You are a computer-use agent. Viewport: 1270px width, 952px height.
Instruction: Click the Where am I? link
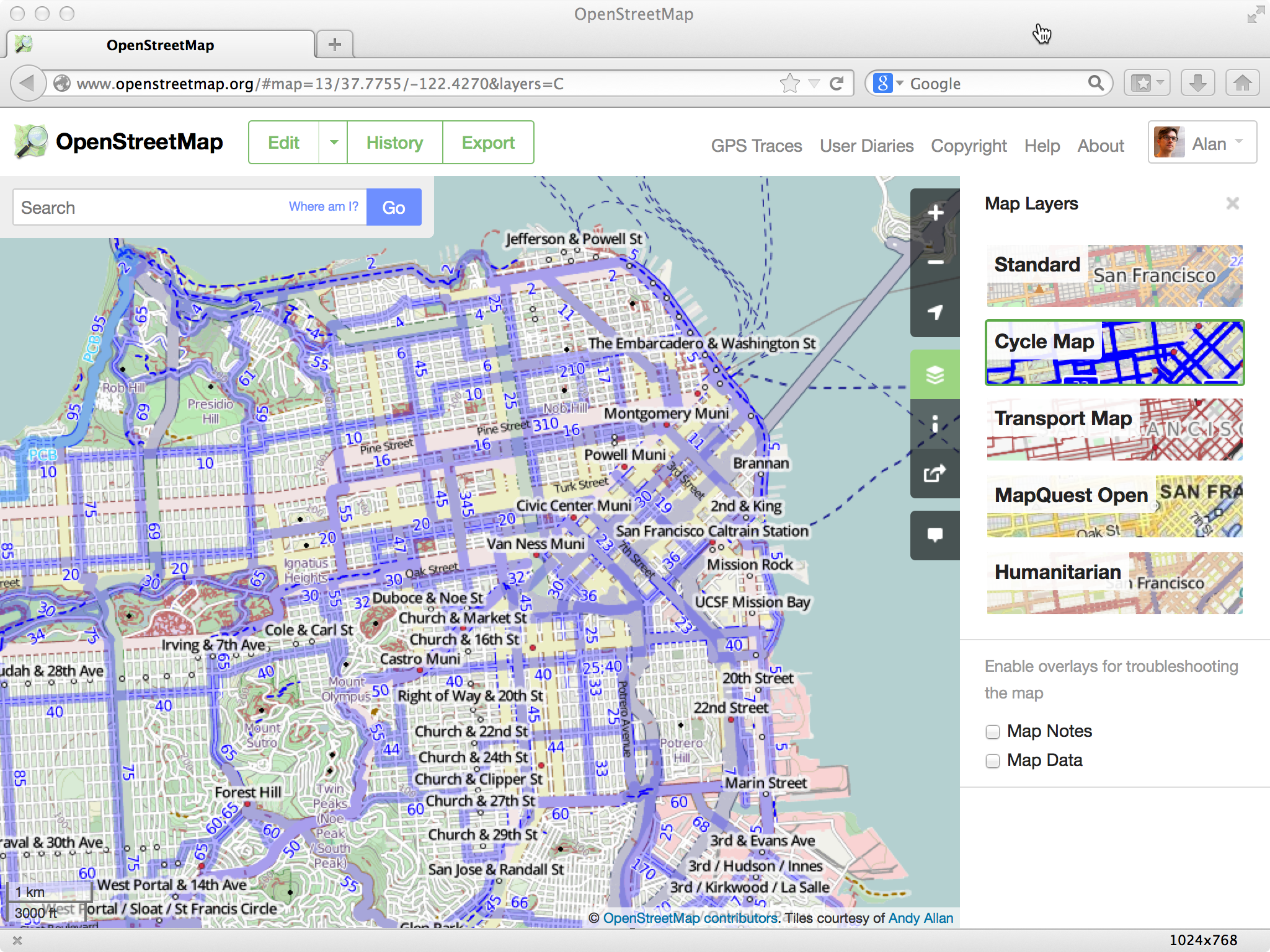[323, 207]
